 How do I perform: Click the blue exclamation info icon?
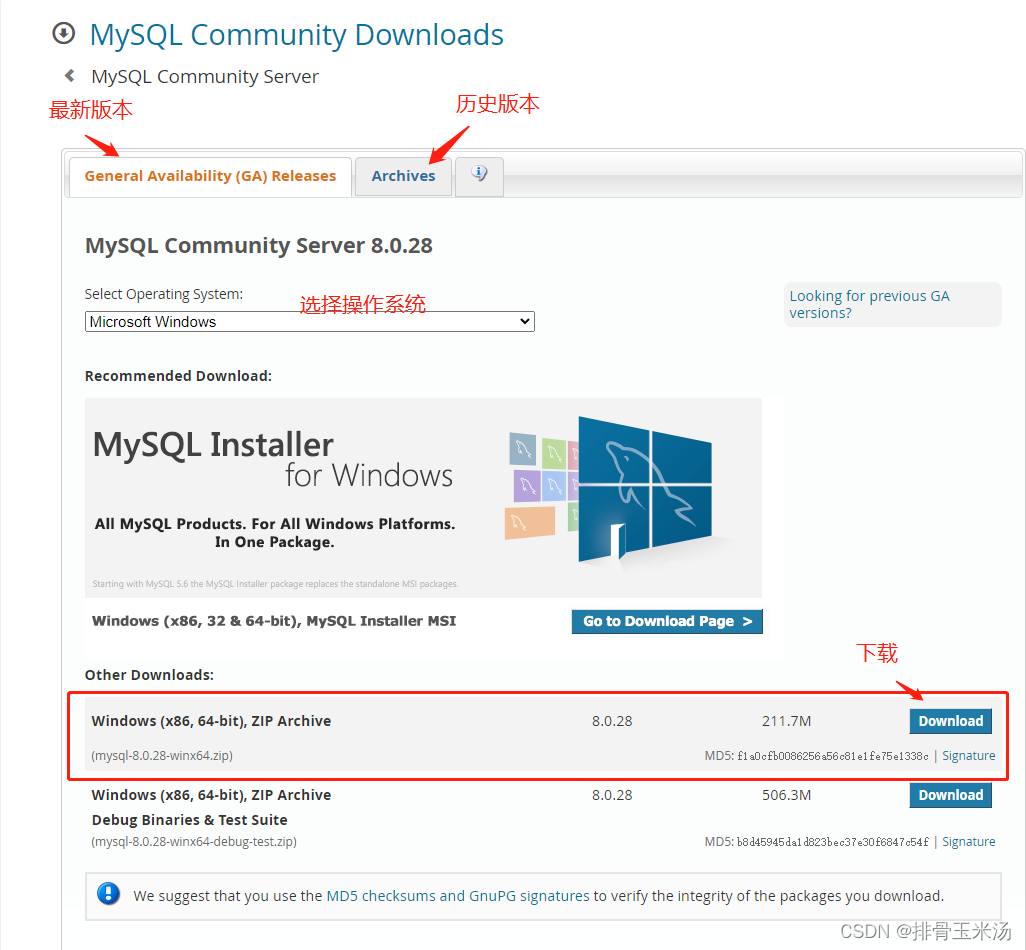(108, 894)
